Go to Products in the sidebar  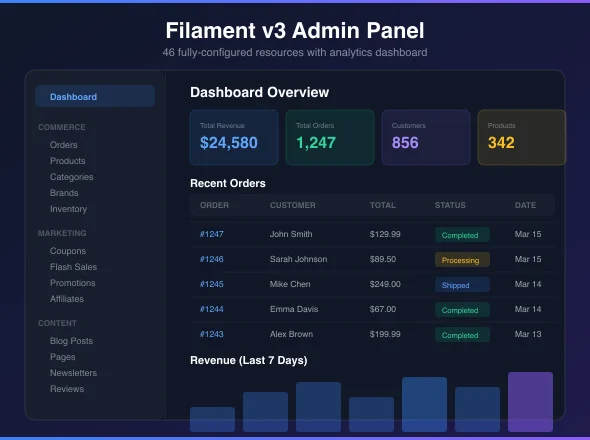tap(68, 161)
